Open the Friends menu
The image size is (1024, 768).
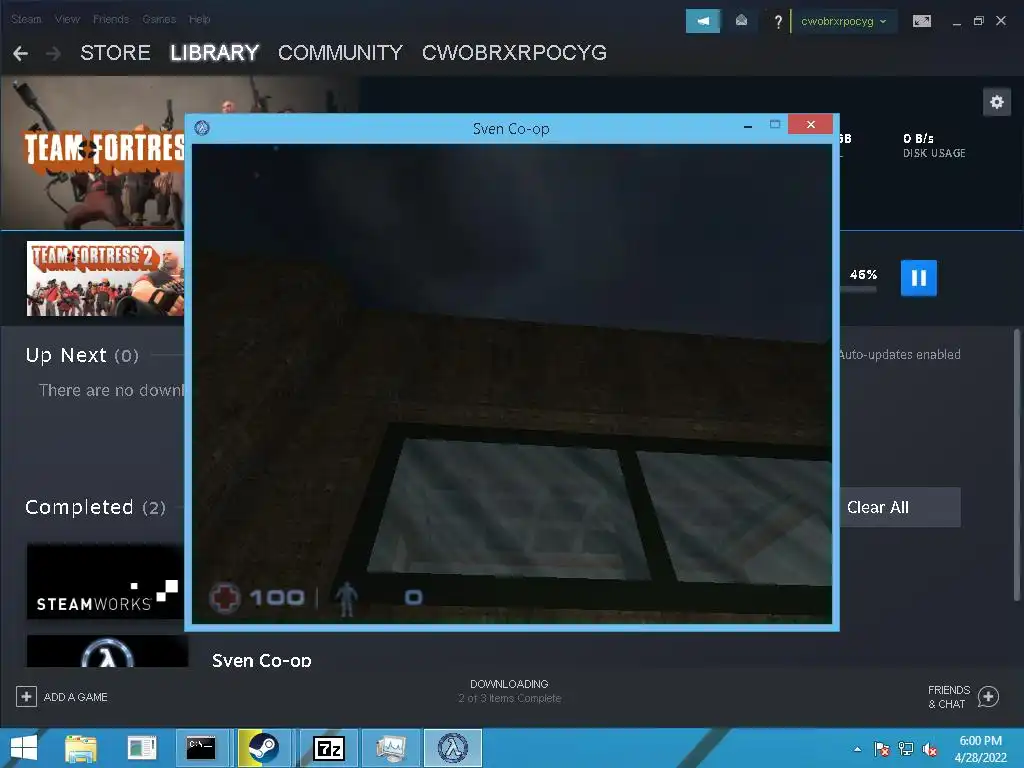[111, 20]
